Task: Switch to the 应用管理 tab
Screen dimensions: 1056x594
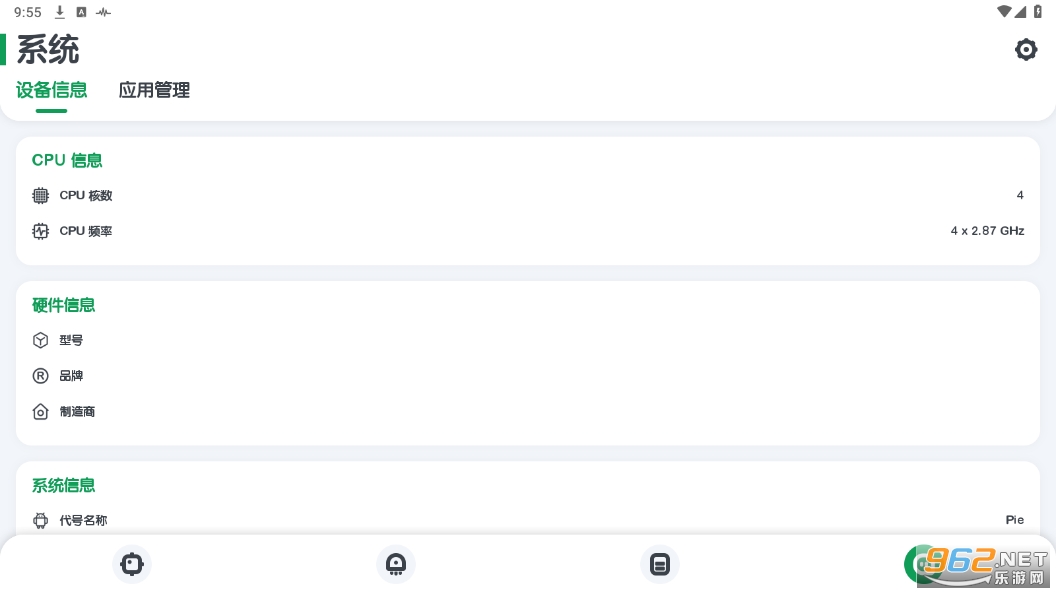Action: point(154,90)
